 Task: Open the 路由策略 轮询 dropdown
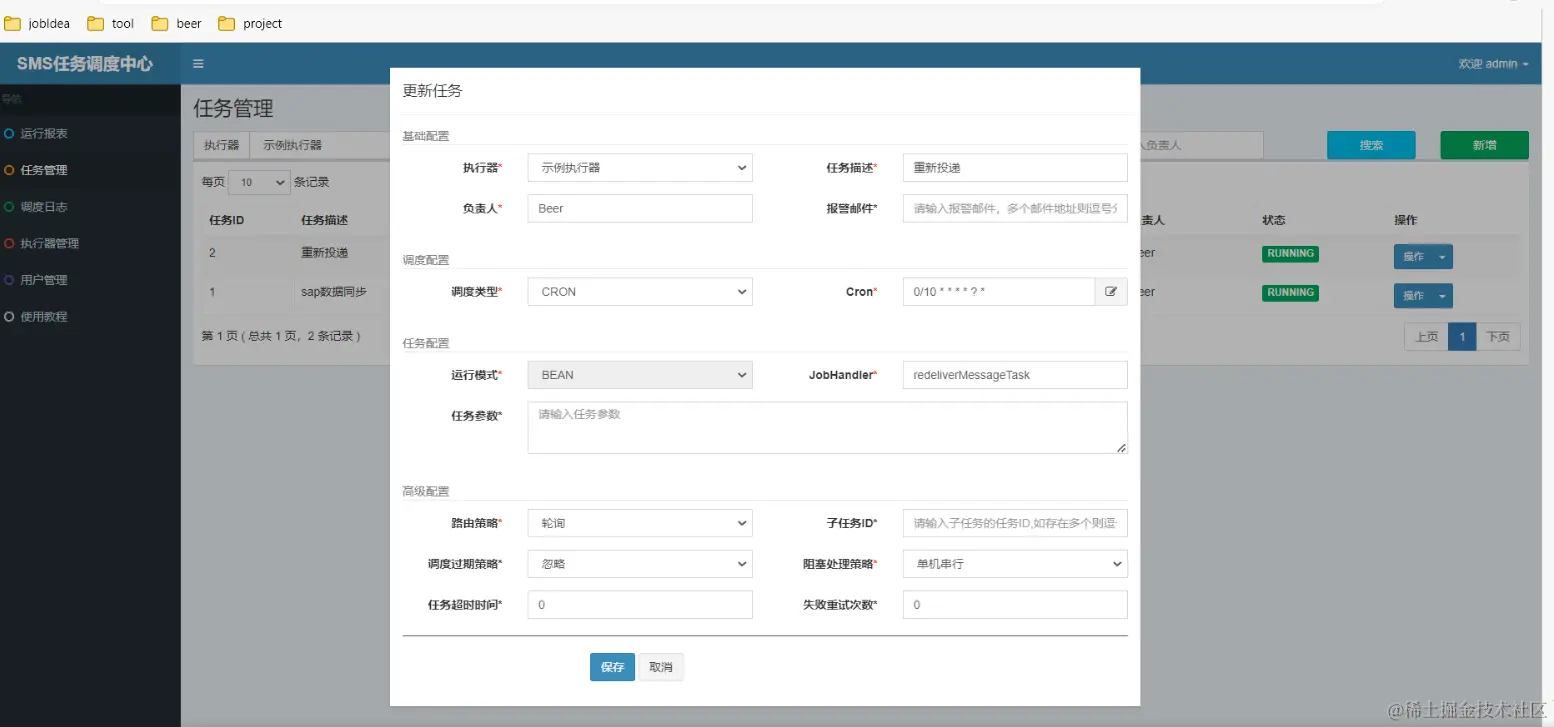point(640,523)
